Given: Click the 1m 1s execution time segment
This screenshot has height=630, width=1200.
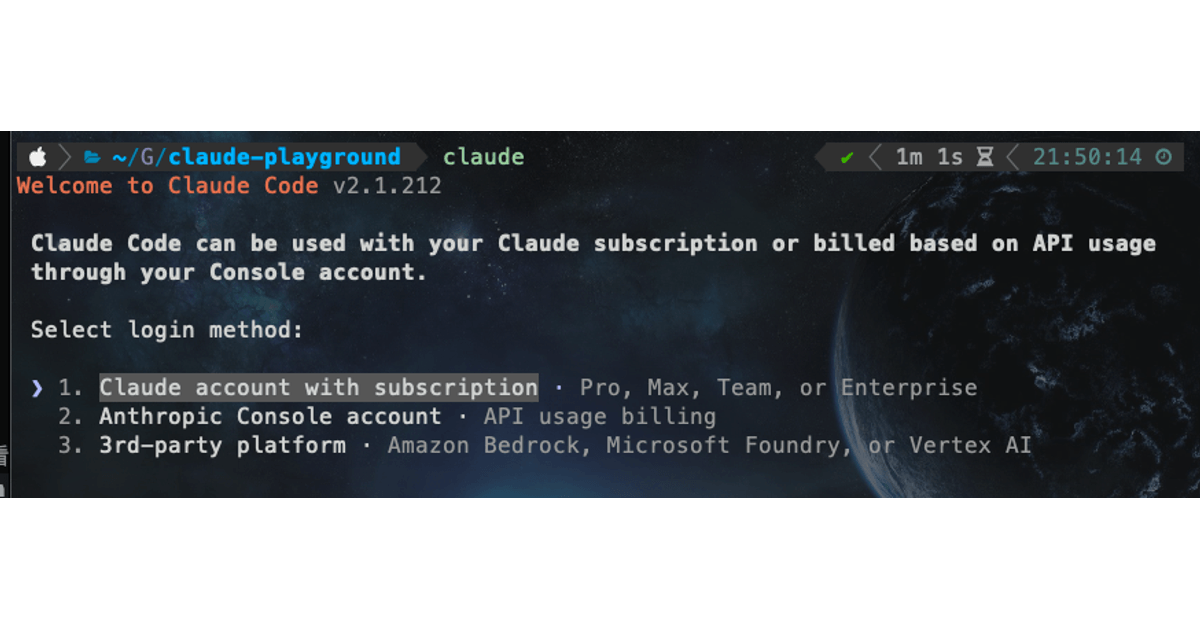Looking at the screenshot, I should 929,157.
